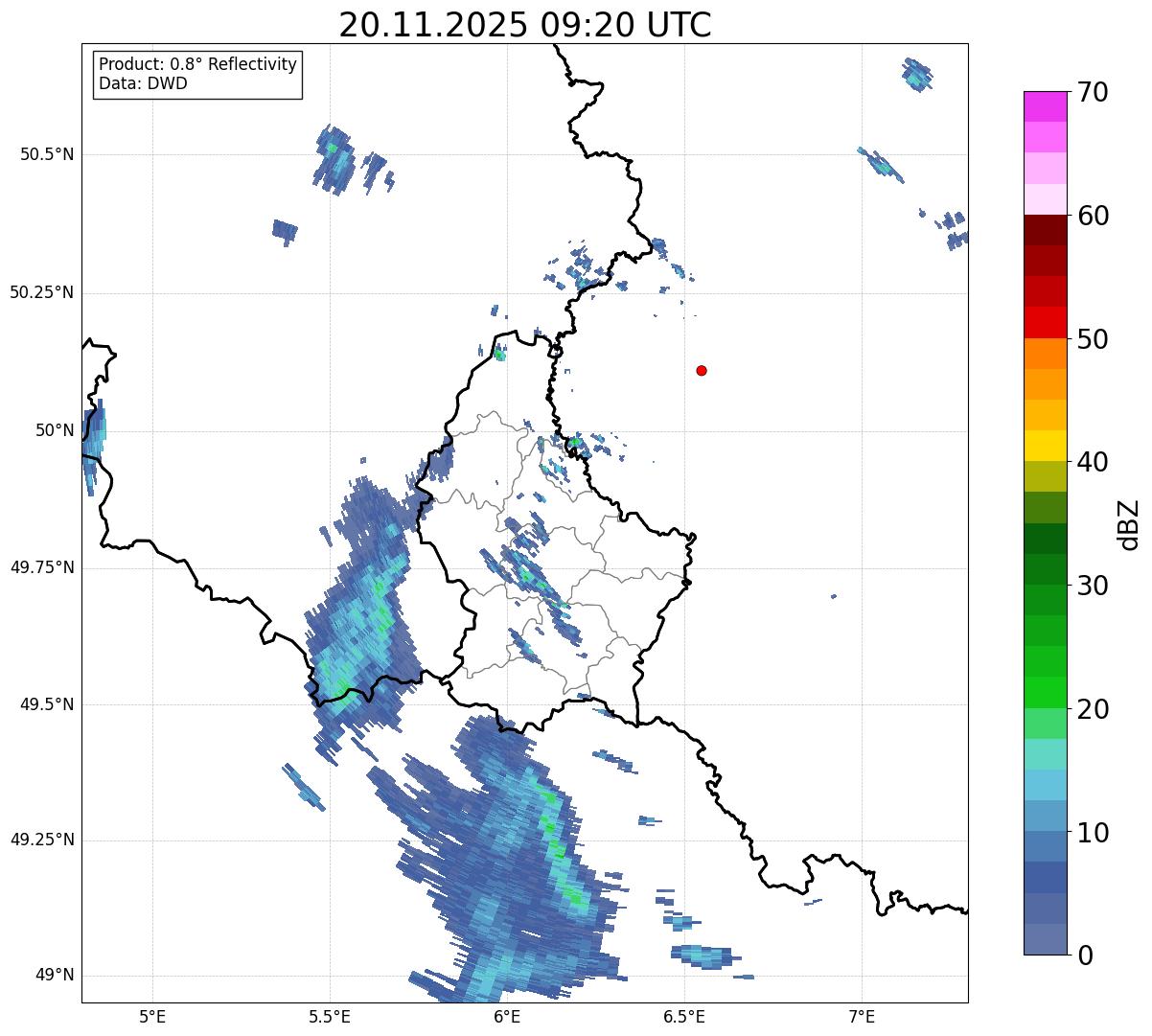1152x1036 pixels.
Task: Click the longitude label '6°E'
Action: [x=508, y=1016]
